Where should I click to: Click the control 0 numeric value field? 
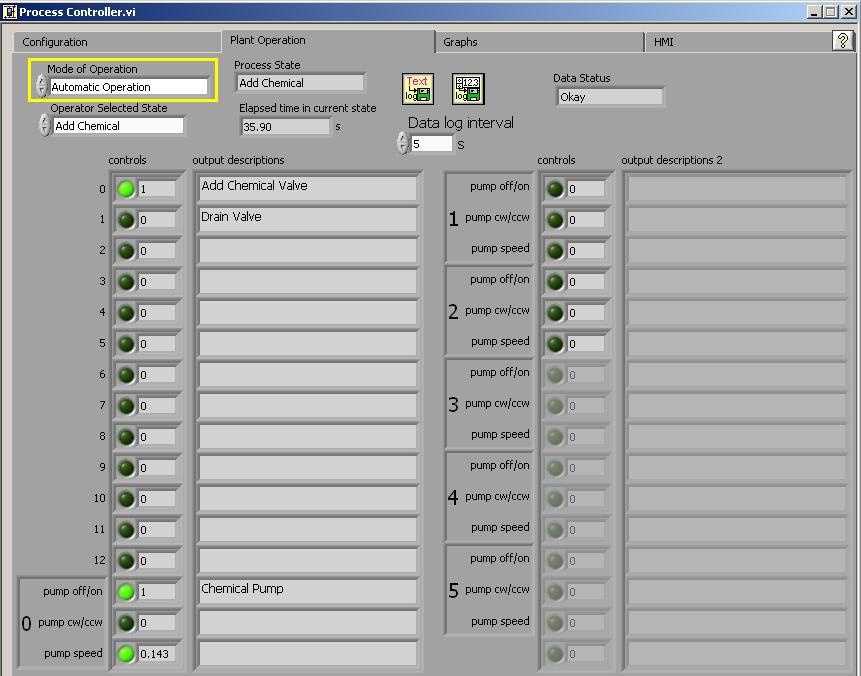click(156, 189)
